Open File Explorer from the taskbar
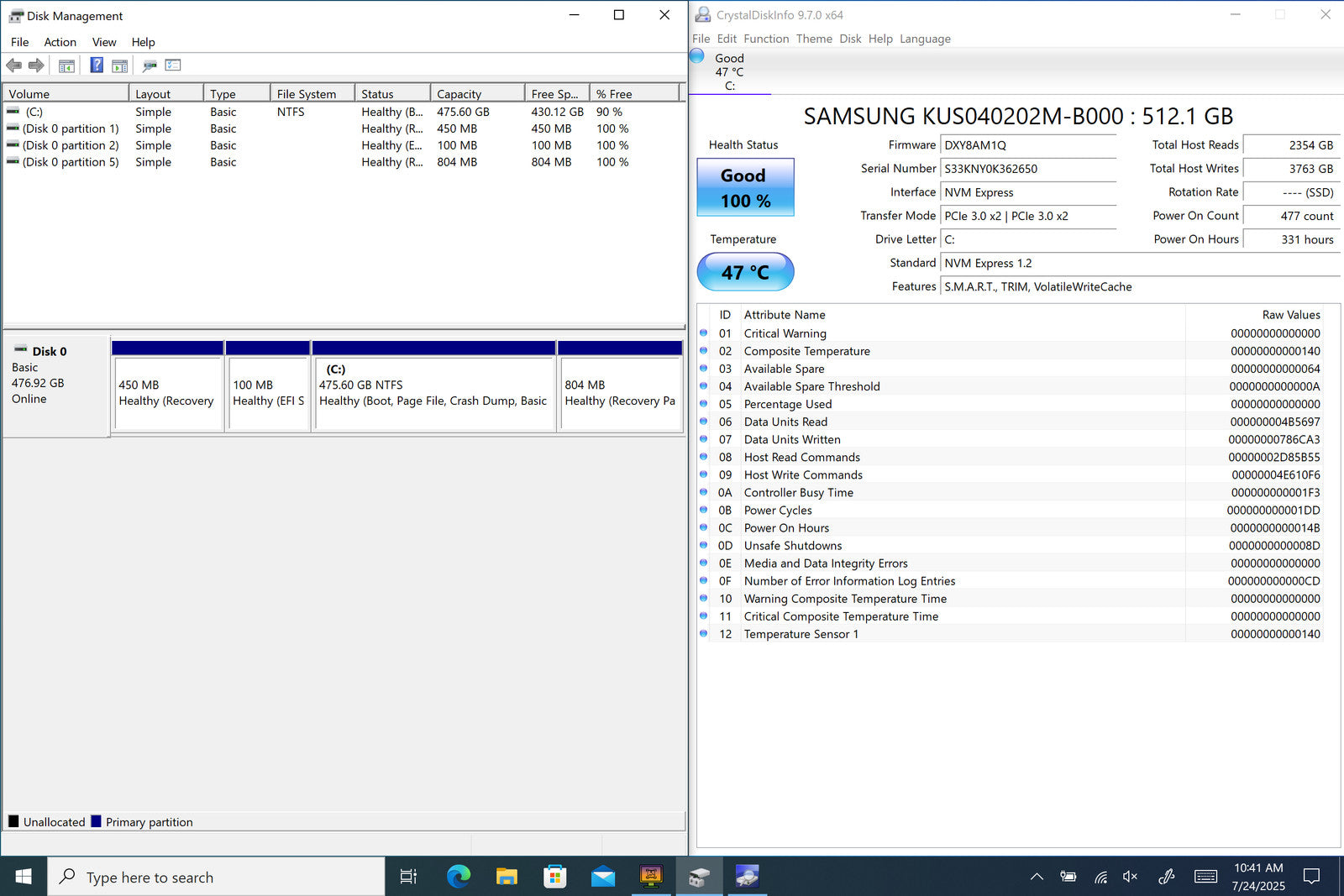This screenshot has height=896, width=1344. point(507,877)
